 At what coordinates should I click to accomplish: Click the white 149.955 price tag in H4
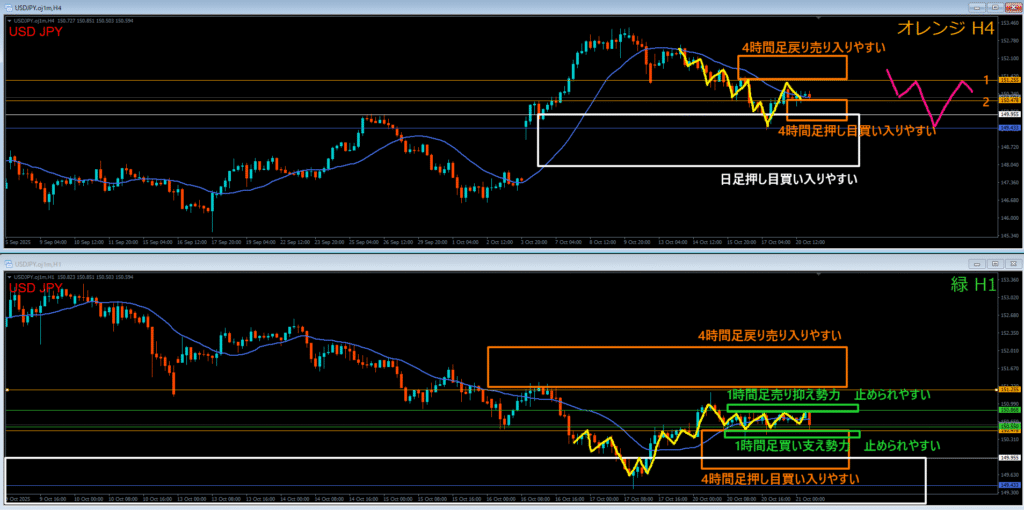pos(1008,114)
